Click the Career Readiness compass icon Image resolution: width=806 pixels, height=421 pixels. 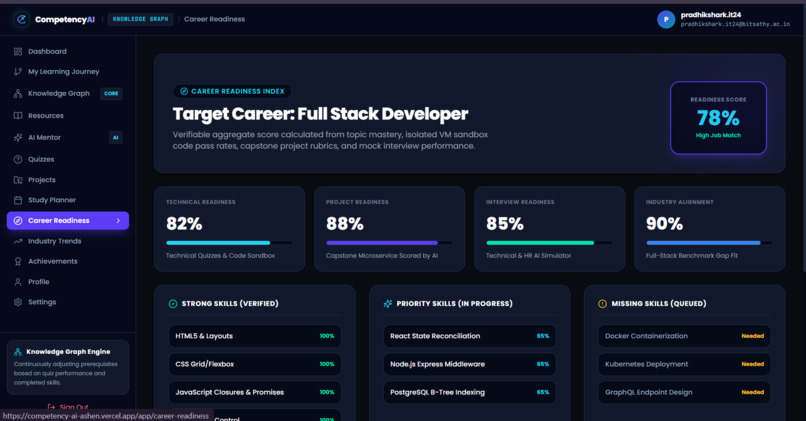click(x=18, y=221)
